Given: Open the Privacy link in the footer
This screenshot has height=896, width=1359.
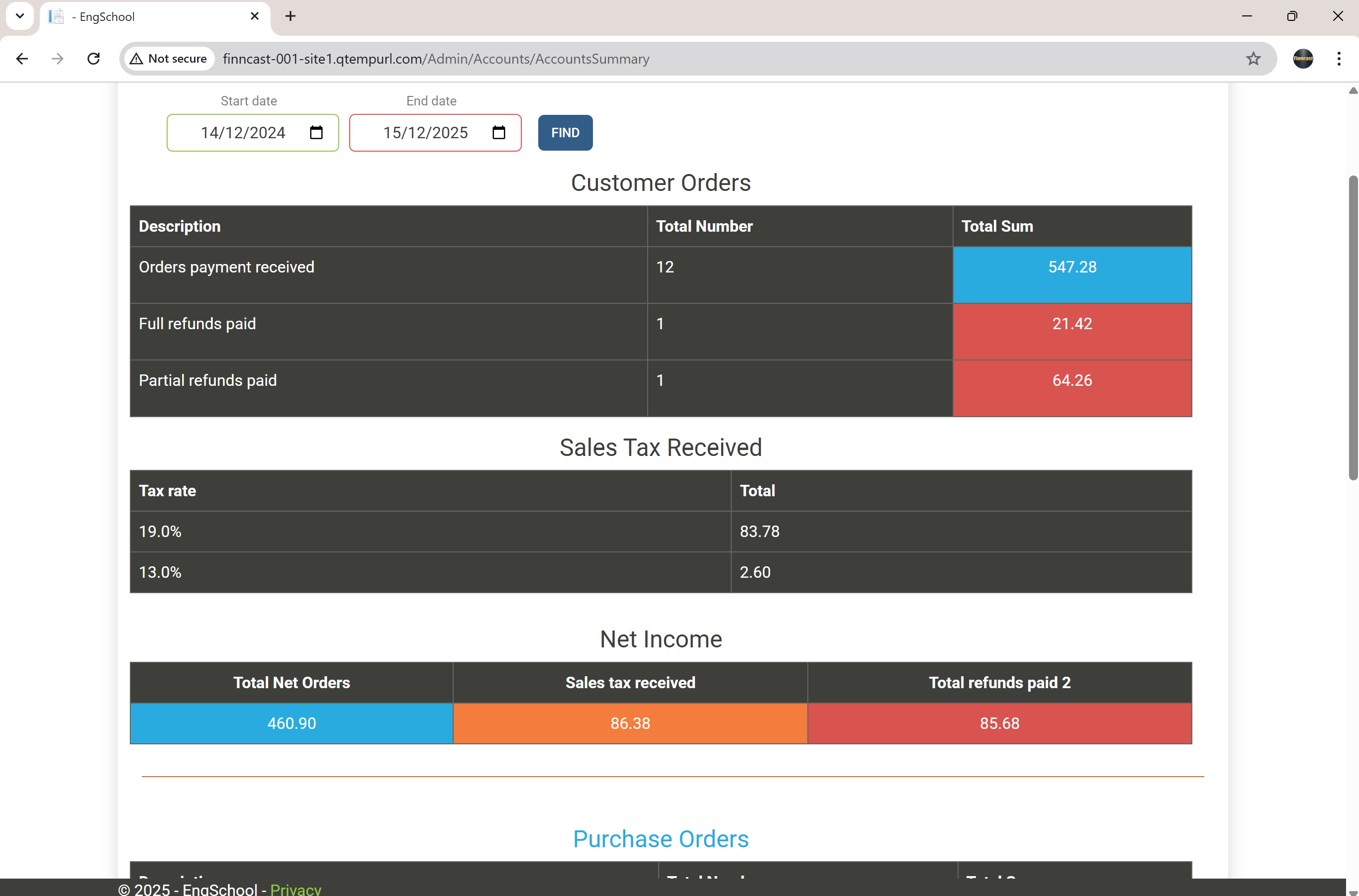Looking at the screenshot, I should [x=295, y=889].
